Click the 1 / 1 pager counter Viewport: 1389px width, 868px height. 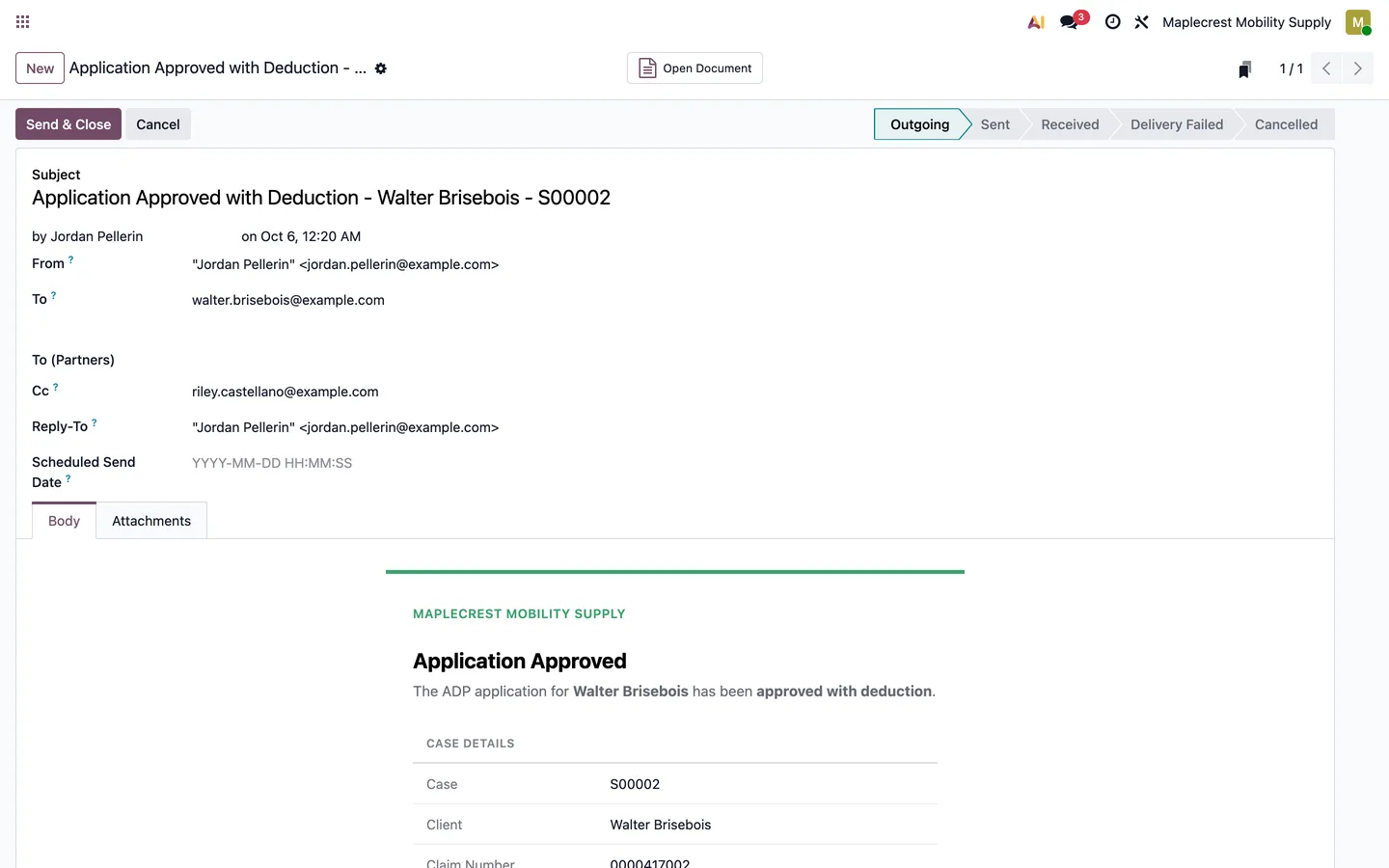click(x=1291, y=68)
